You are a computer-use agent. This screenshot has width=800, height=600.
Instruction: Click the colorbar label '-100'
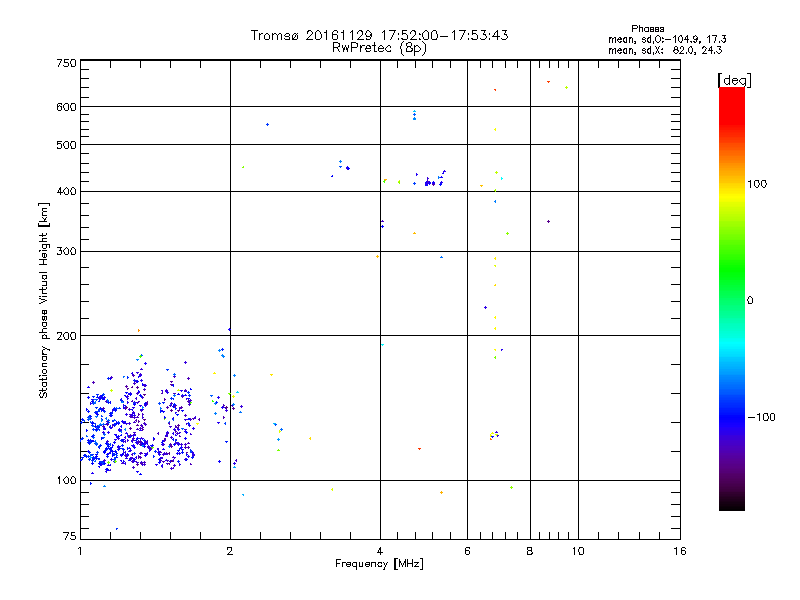coord(761,417)
